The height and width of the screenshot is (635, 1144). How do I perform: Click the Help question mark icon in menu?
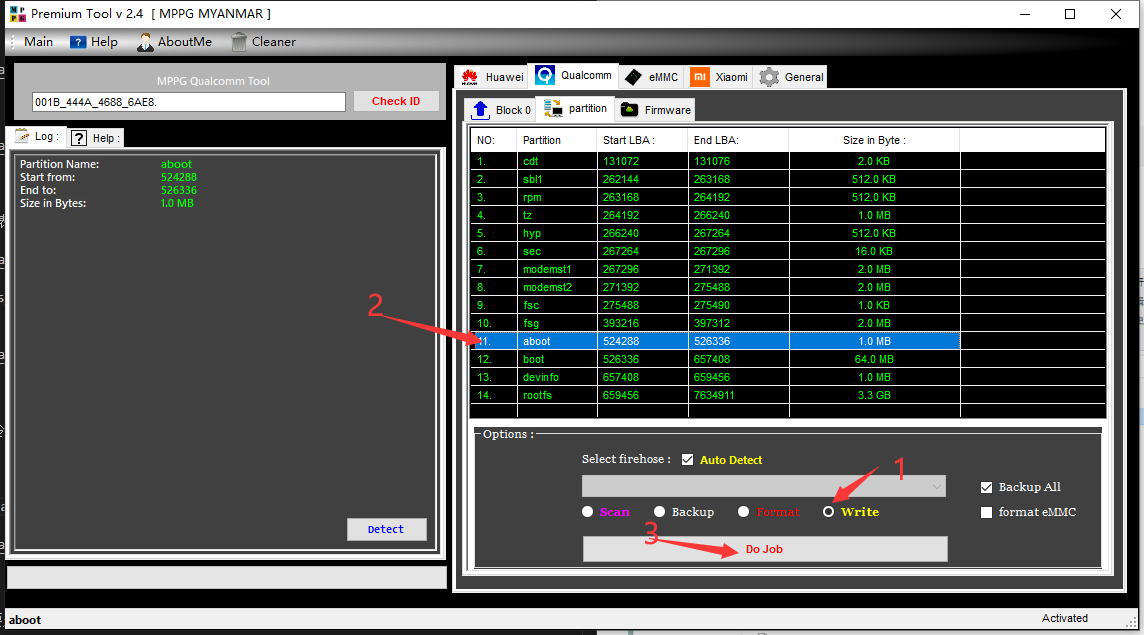point(78,42)
